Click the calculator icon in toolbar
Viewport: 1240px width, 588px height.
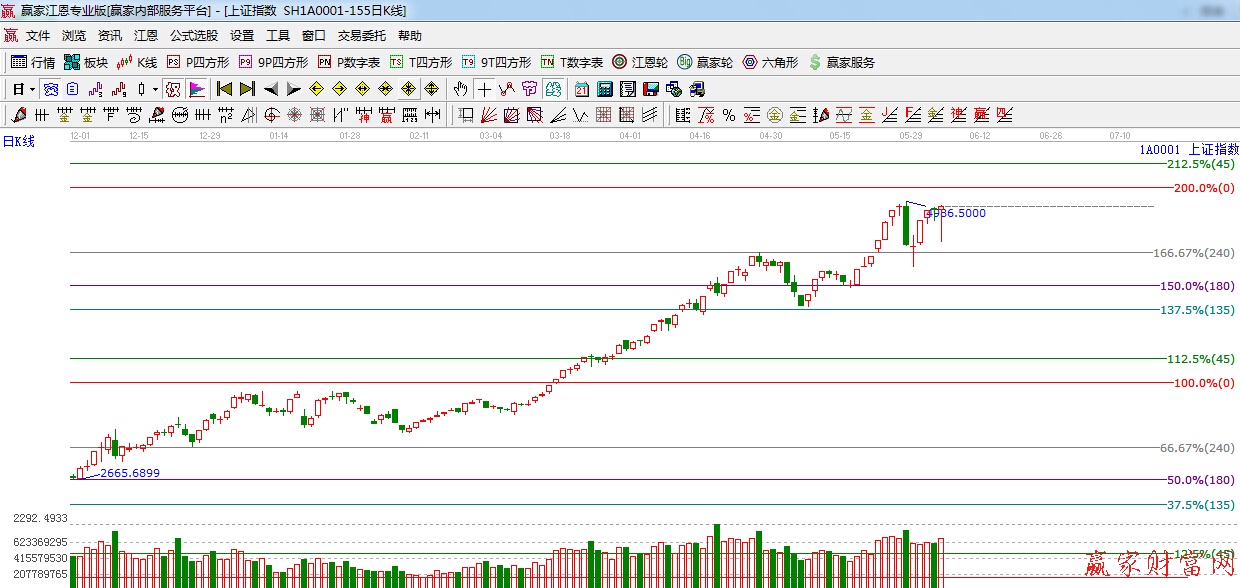point(604,89)
